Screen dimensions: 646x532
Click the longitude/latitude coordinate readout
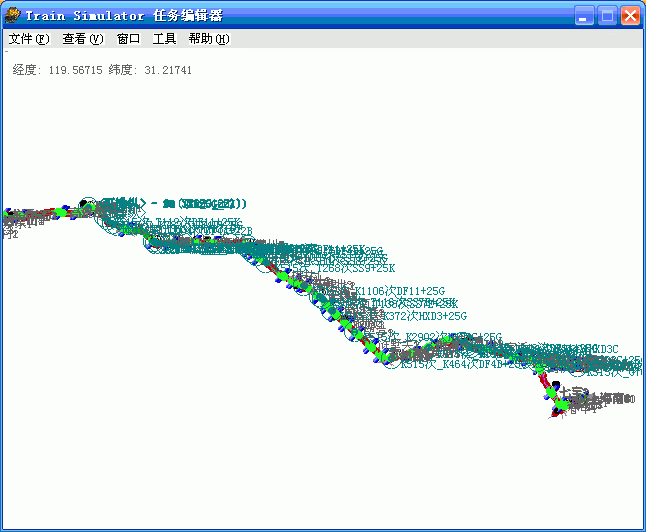point(102,71)
